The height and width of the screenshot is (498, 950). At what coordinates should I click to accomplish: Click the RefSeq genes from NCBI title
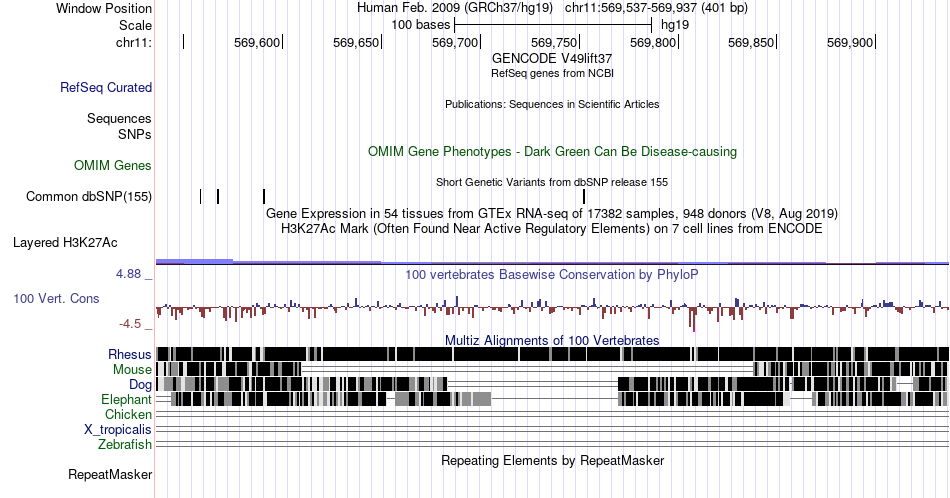coord(553,73)
